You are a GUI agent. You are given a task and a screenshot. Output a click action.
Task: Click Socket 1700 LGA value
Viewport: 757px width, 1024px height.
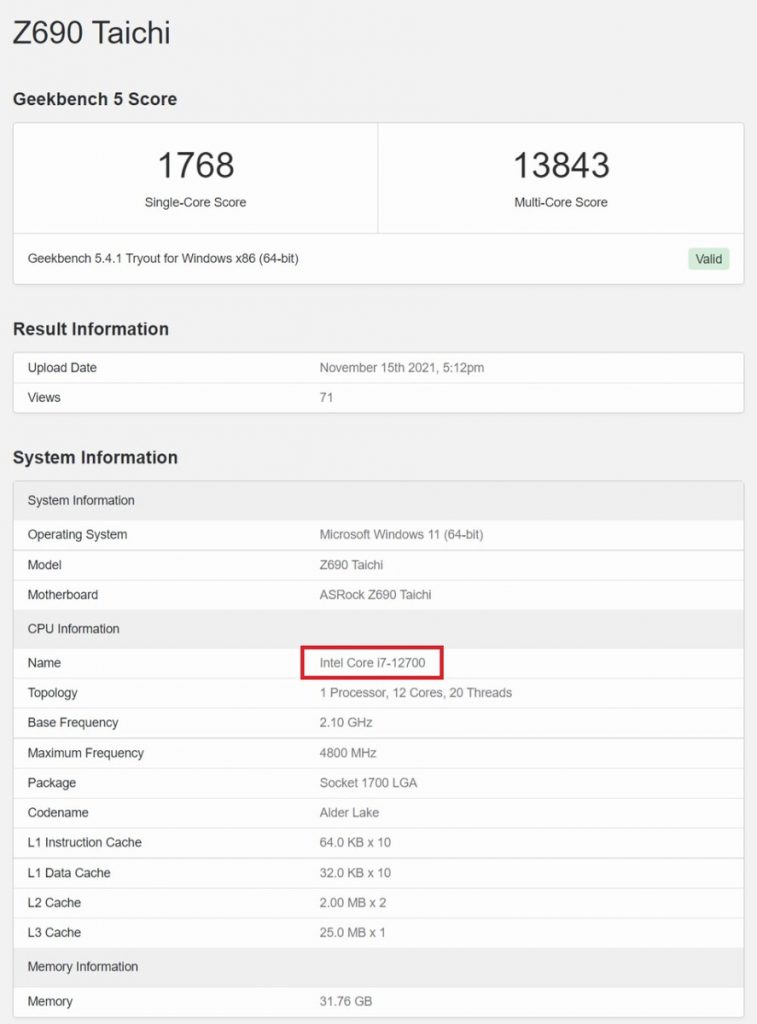pyautogui.click(x=368, y=783)
